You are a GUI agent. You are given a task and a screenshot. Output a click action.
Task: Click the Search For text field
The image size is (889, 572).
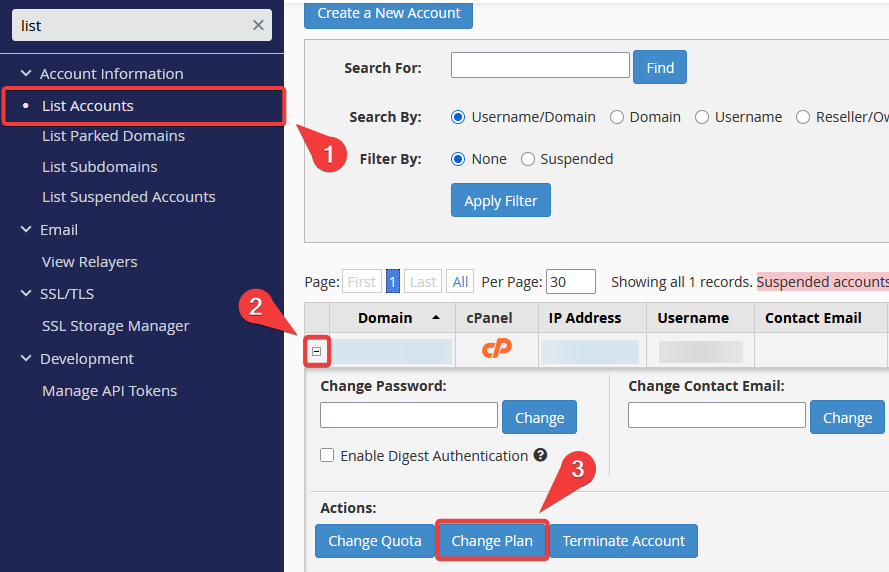coord(540,66)
